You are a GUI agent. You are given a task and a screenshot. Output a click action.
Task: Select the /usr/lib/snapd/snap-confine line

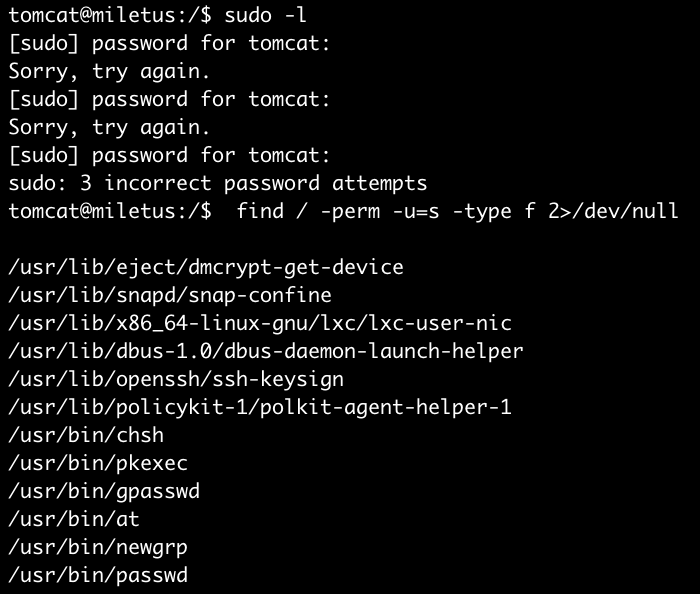coord(169,295)
